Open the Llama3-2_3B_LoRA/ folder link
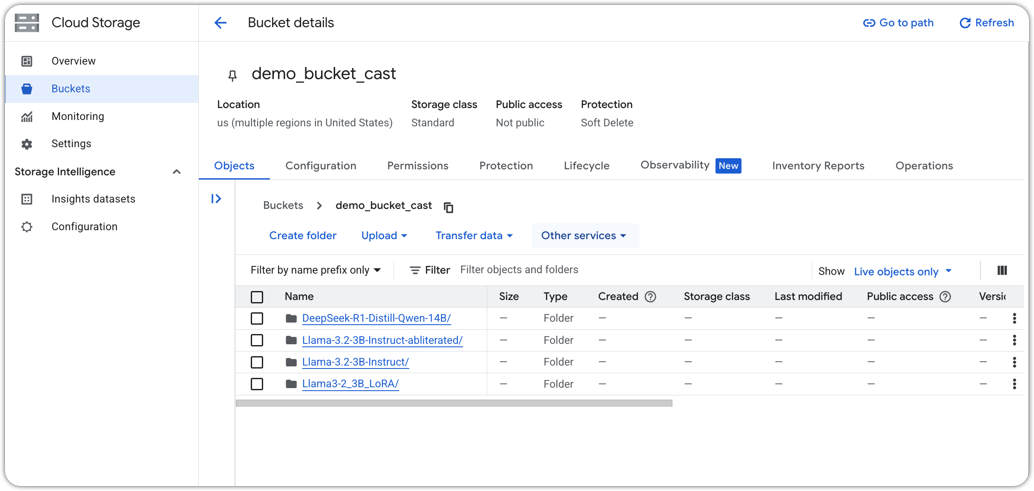This screenshot has width=1034, height=491. coord(350,384)
